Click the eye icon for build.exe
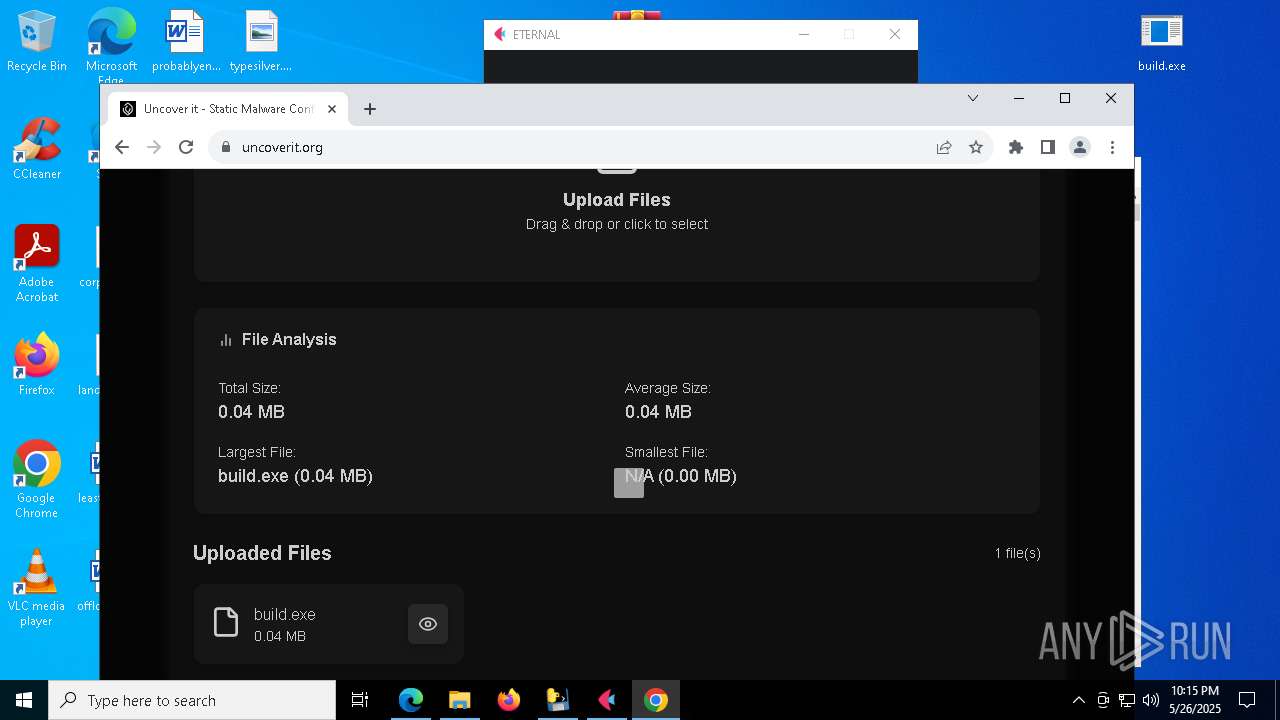 pyautogui.click(x=428, y=624)
